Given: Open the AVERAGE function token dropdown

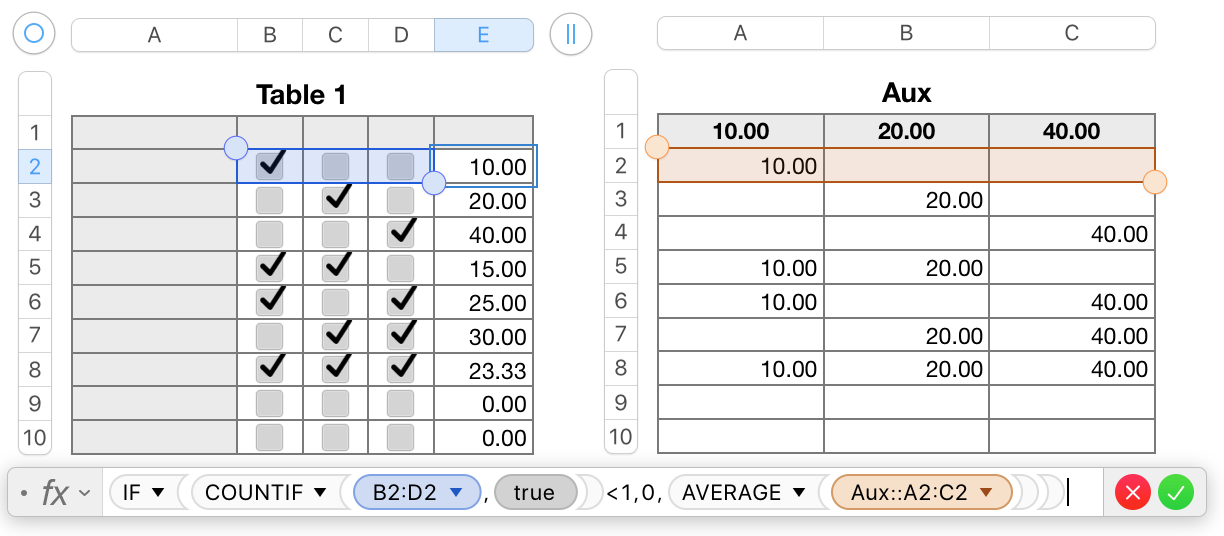Looking at the screenshot, I should pos(798,492).
